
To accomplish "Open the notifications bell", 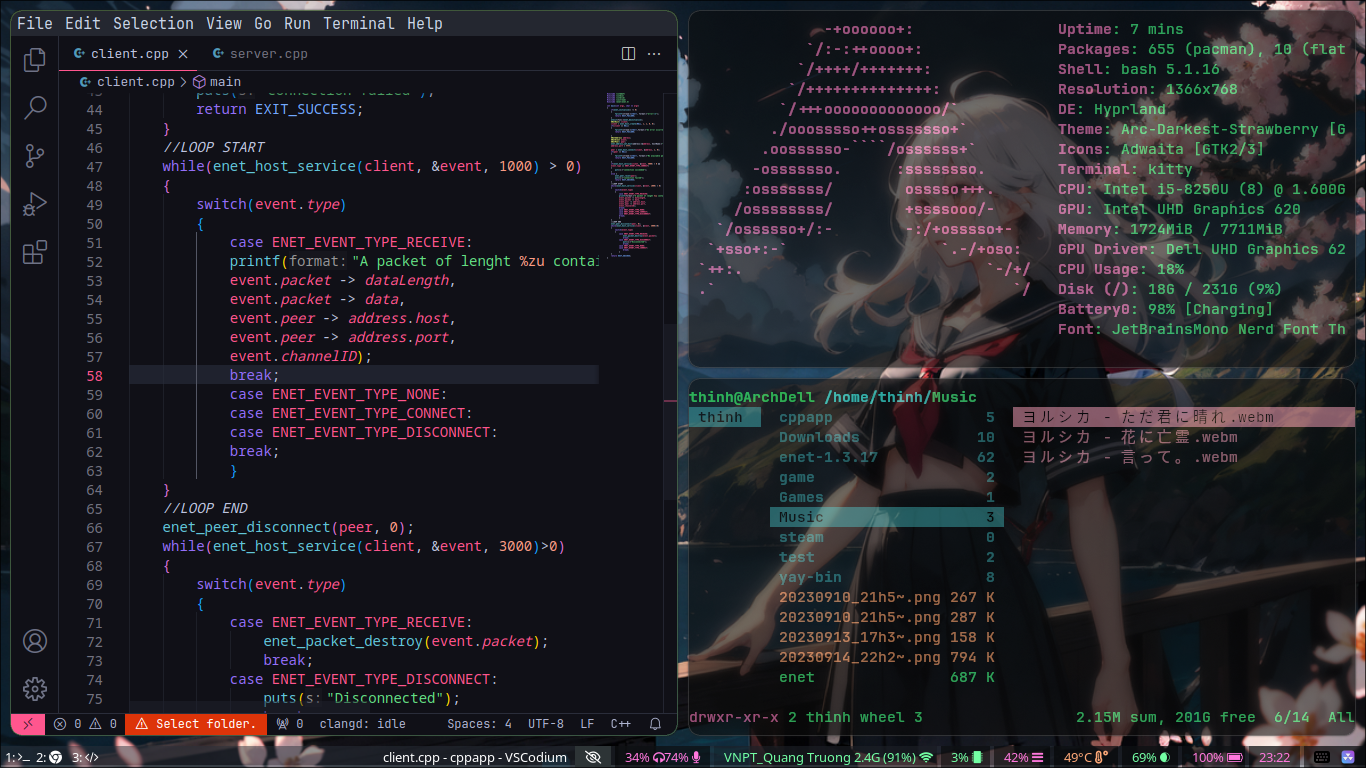I will point(655,724).
